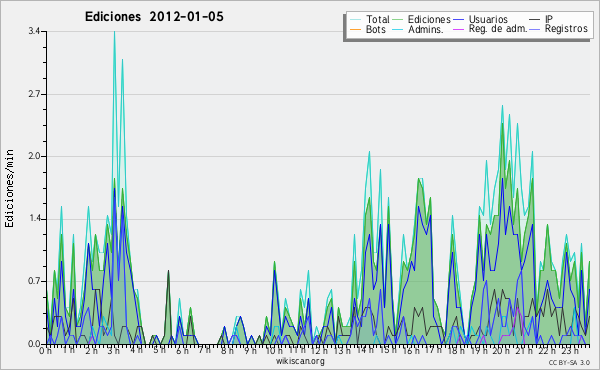Click the 'Admins.' legend label
Screen dimensions: 600x370
[426, 29]
